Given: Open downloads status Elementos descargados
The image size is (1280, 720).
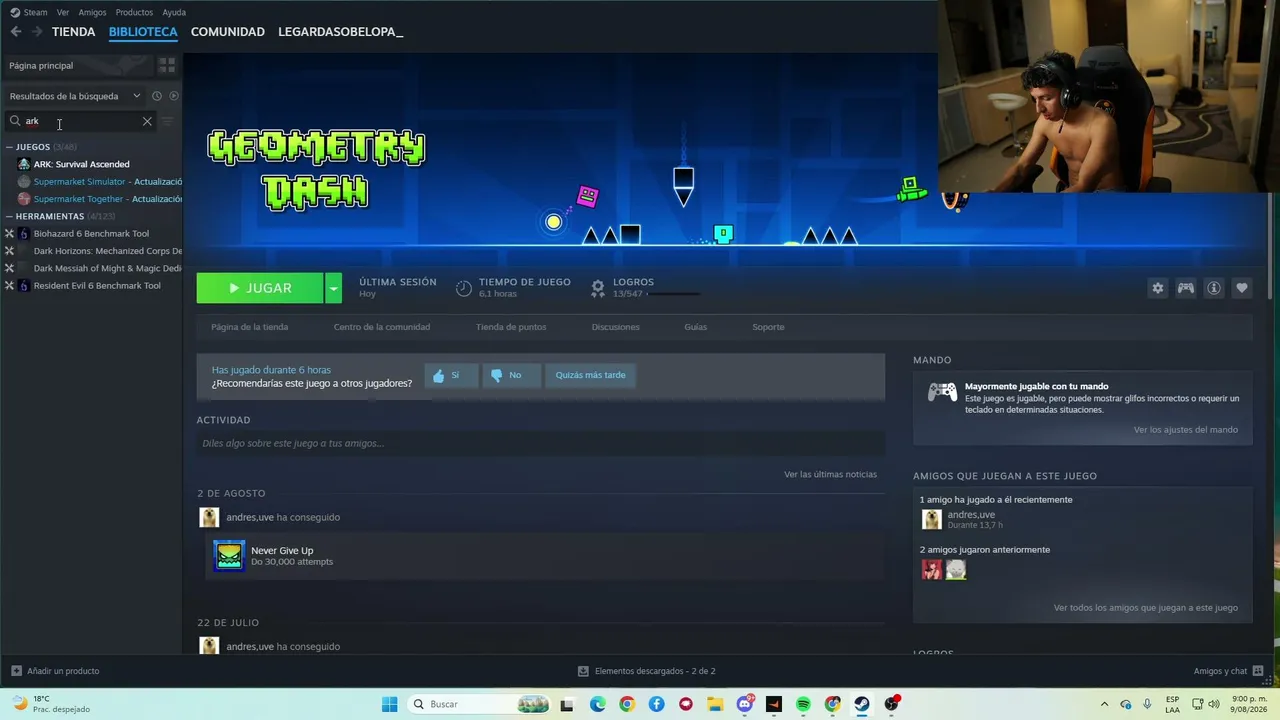Looking at the screenshot, I should pyautogui.click(x=647, y=671).
